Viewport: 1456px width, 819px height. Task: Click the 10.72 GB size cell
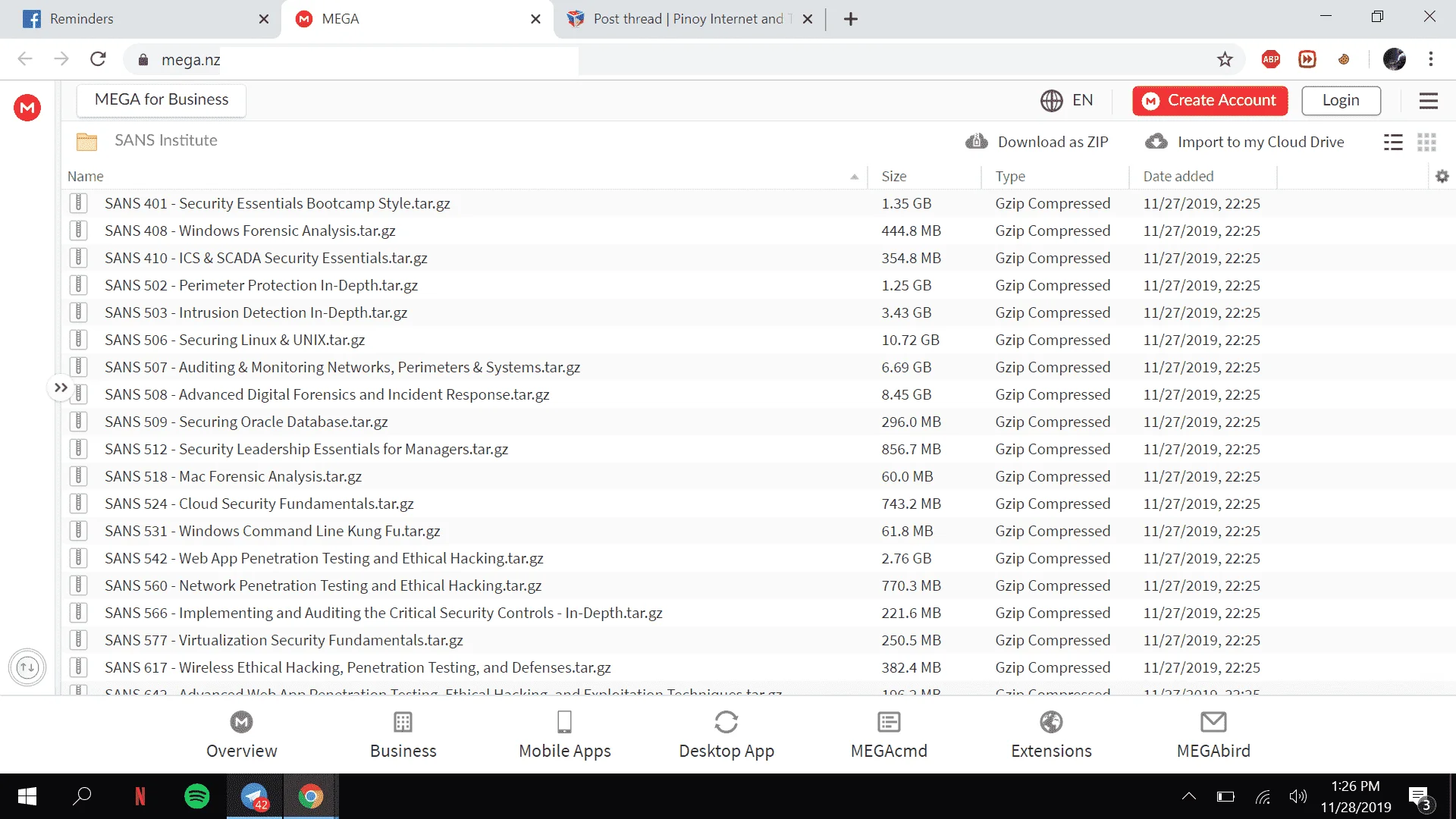tap(910, 340)
